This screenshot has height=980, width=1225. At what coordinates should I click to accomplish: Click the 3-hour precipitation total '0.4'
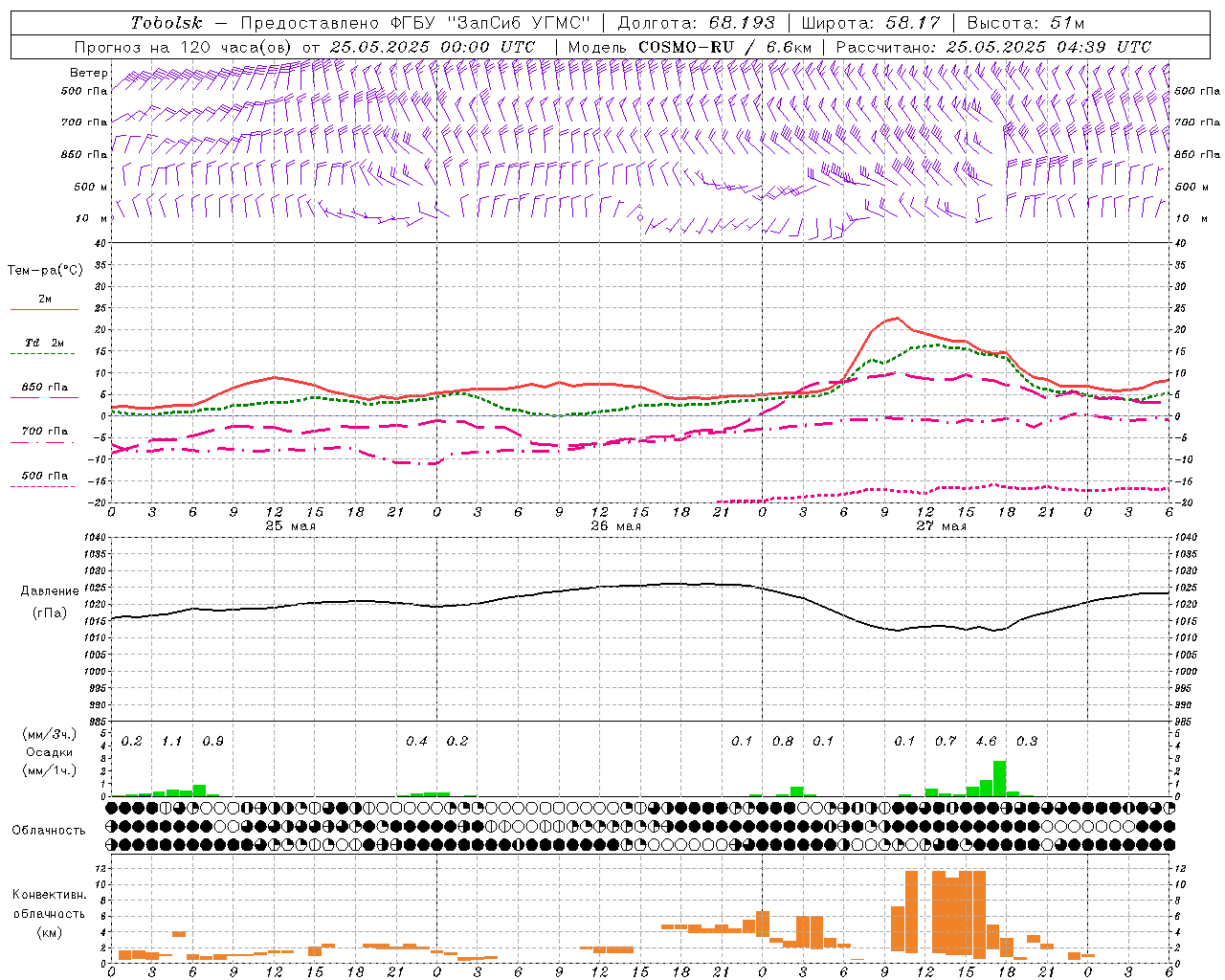[416, 741]
